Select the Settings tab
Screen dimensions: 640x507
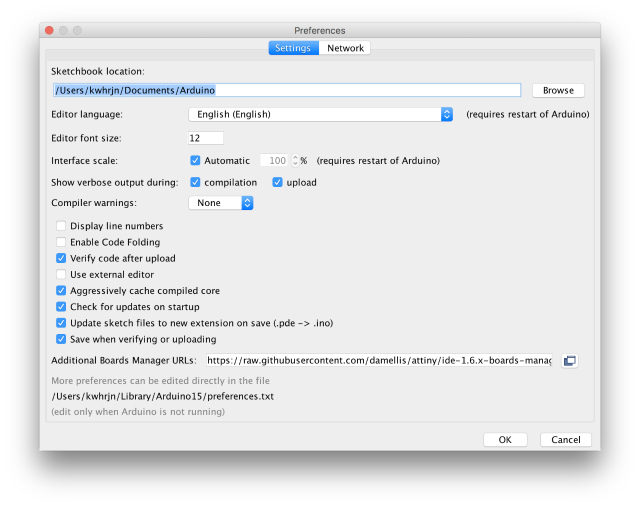tap(293, 48)
